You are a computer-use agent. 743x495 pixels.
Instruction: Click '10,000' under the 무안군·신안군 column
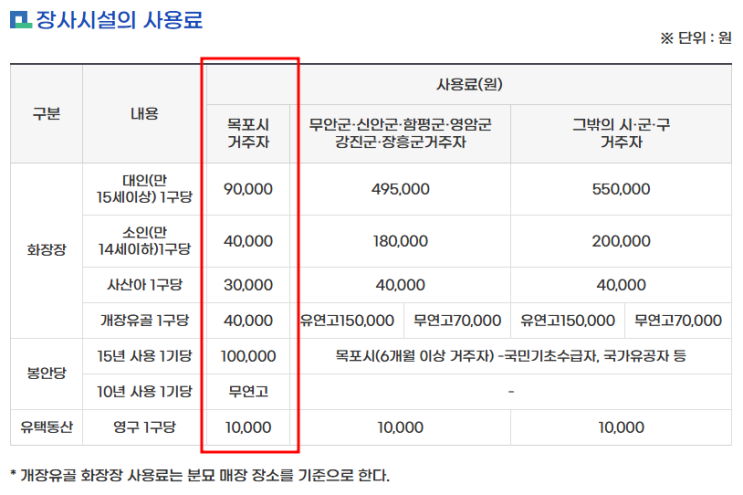[400, 428]
